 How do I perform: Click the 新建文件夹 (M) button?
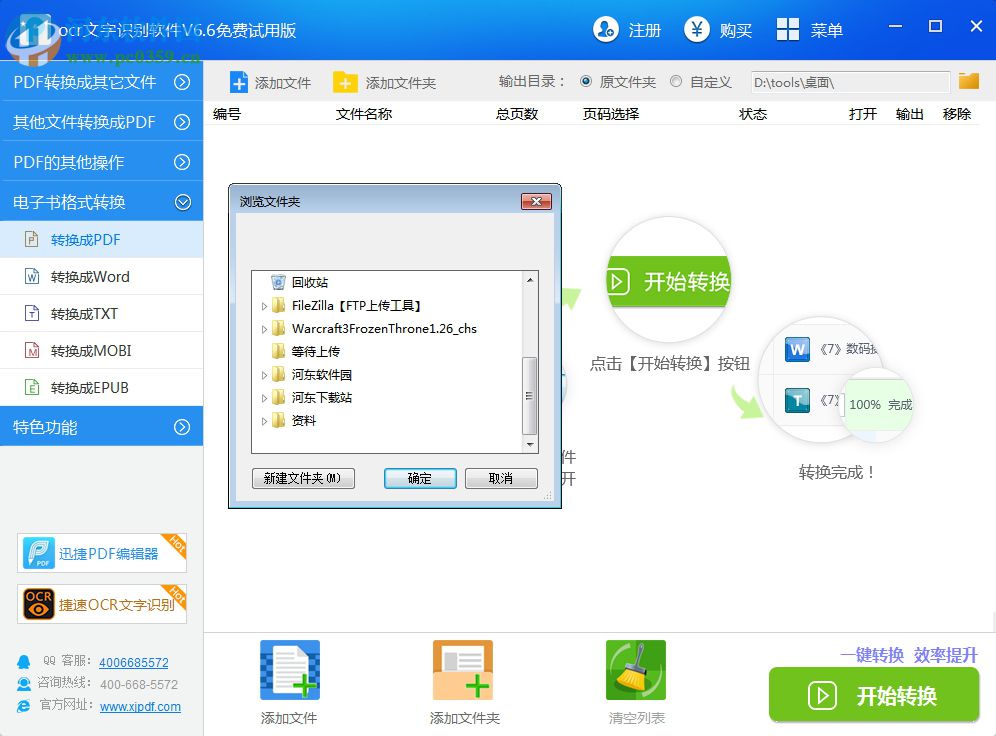(303, 478)
